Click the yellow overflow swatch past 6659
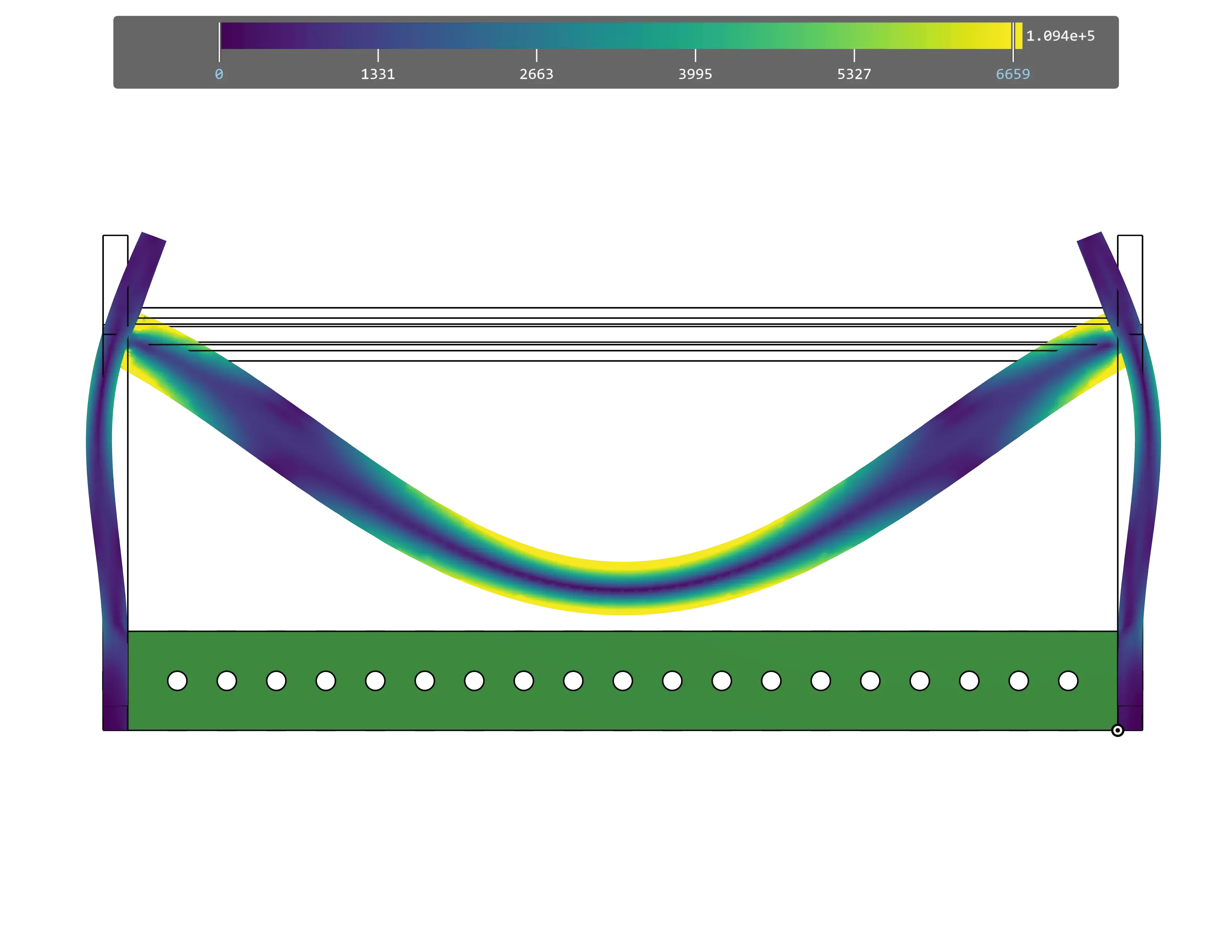 (x=1019, y=36)
